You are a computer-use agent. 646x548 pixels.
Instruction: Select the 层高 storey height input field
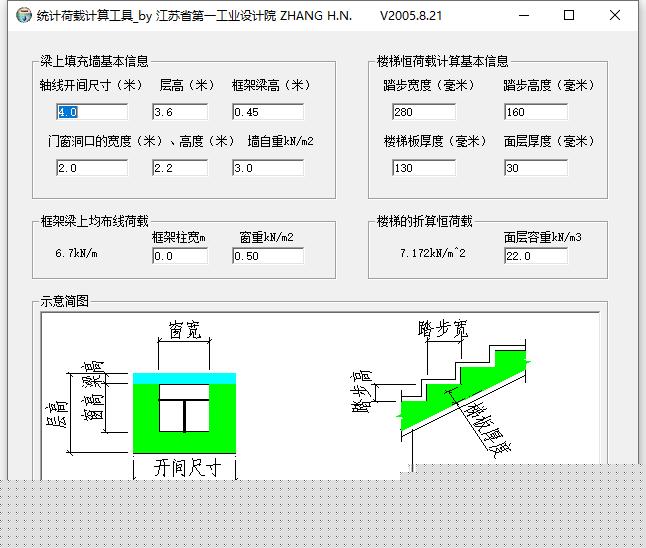(179, 112)
